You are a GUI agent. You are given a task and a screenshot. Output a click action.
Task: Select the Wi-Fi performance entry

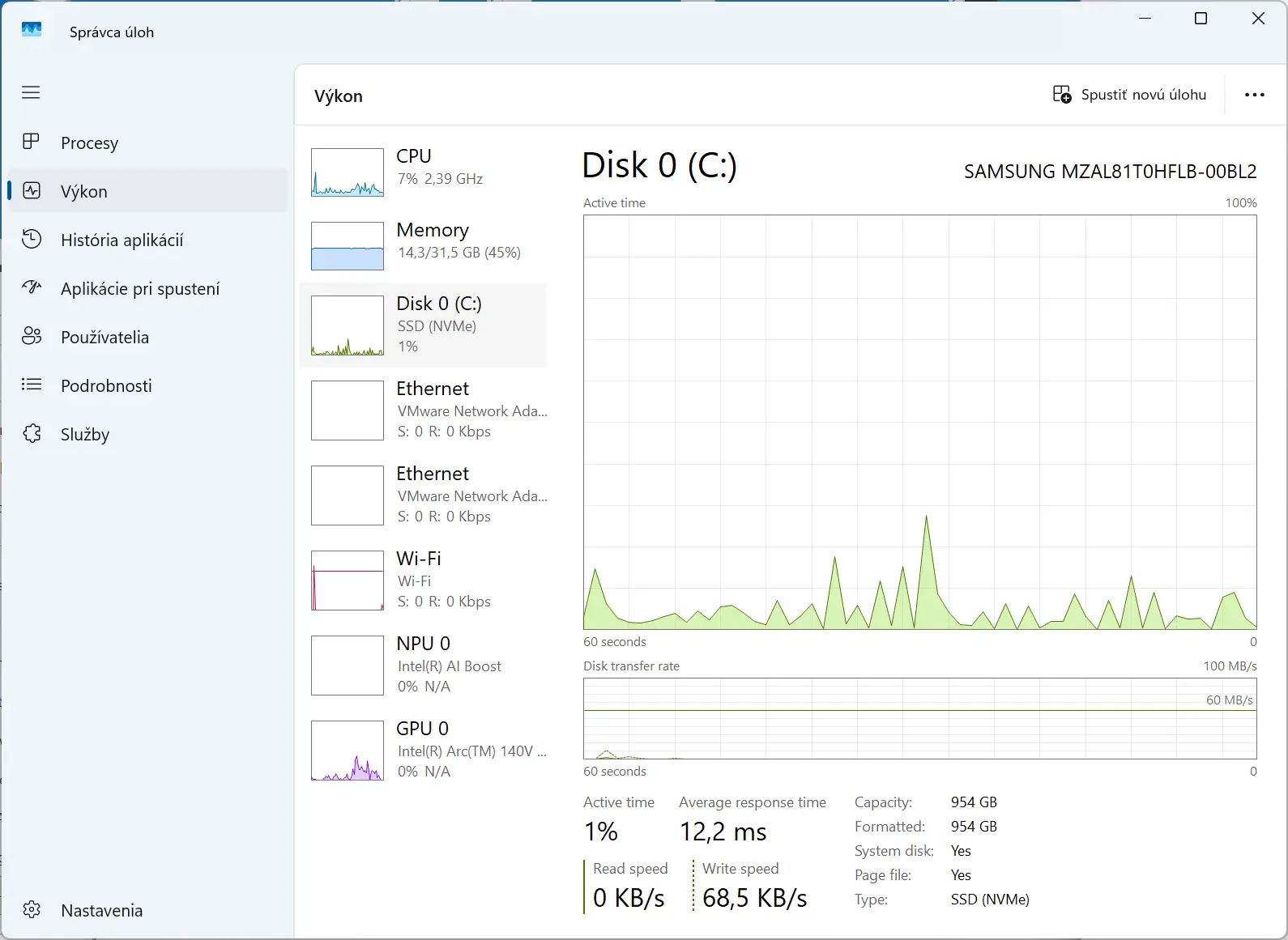click(x=424, y=580)
